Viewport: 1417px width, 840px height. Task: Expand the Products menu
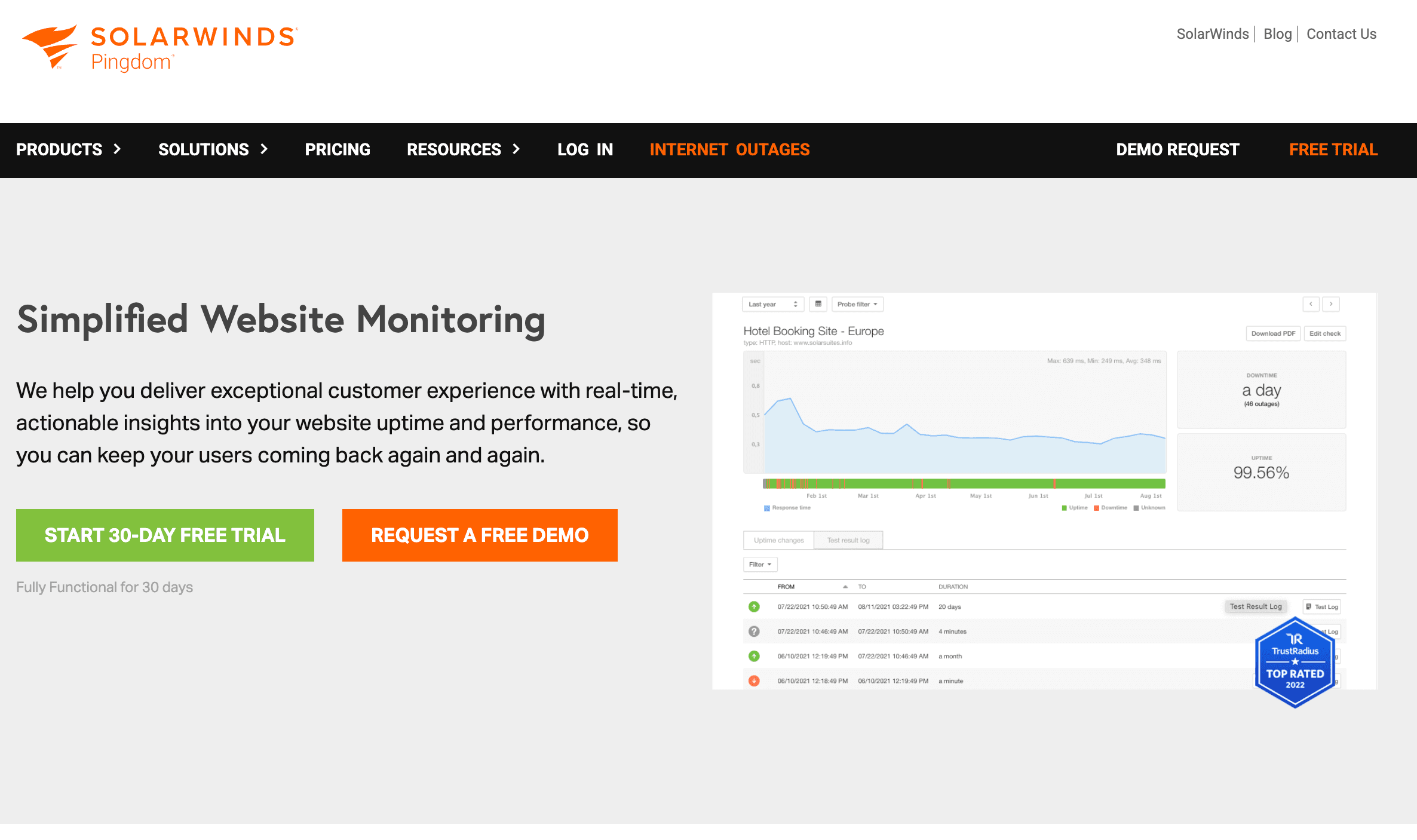(69, 149)
